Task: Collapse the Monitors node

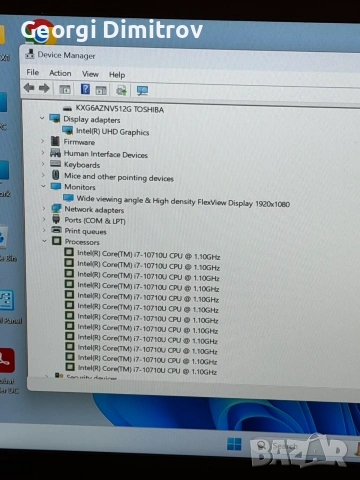Action: tap(43, 186)
